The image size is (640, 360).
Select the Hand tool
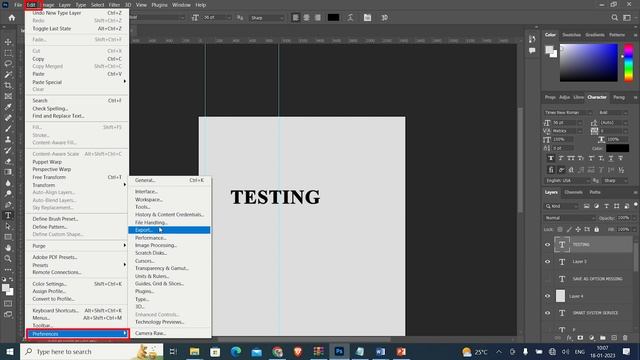[x=8, y=248]
